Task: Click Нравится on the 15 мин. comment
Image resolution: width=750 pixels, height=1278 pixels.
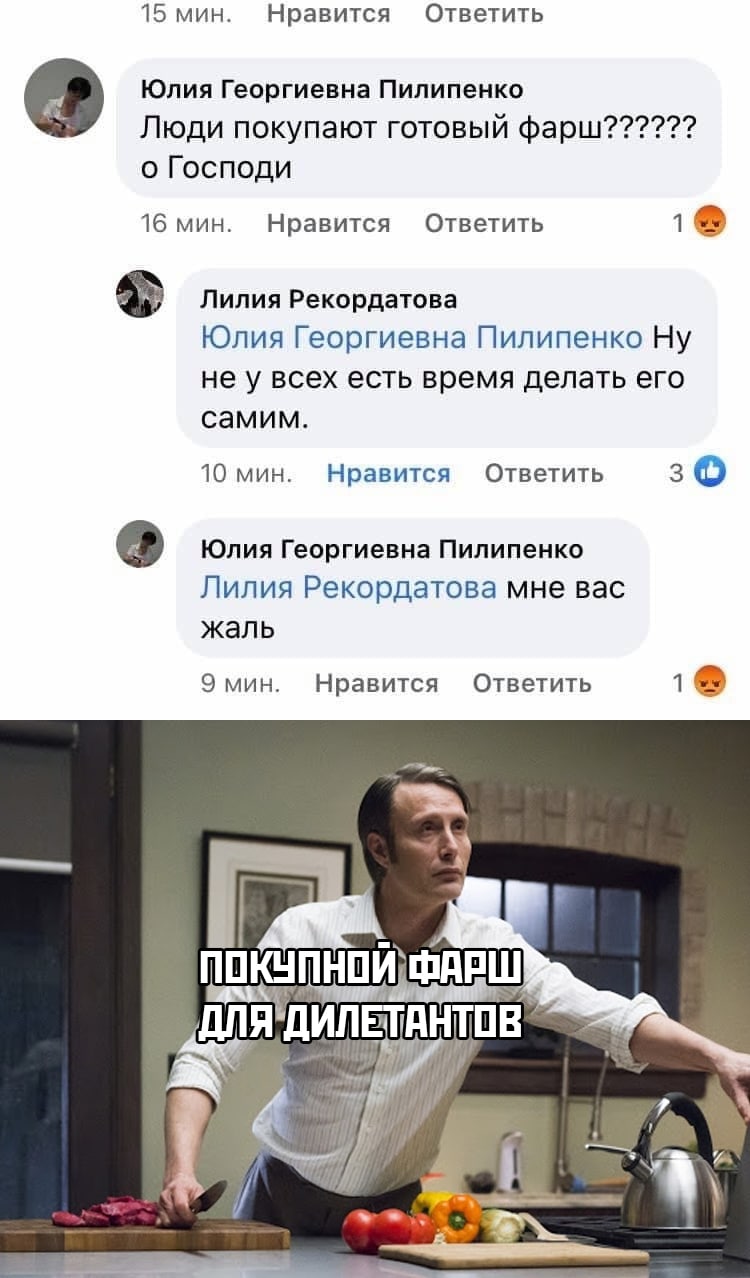Action: [328, 14]
